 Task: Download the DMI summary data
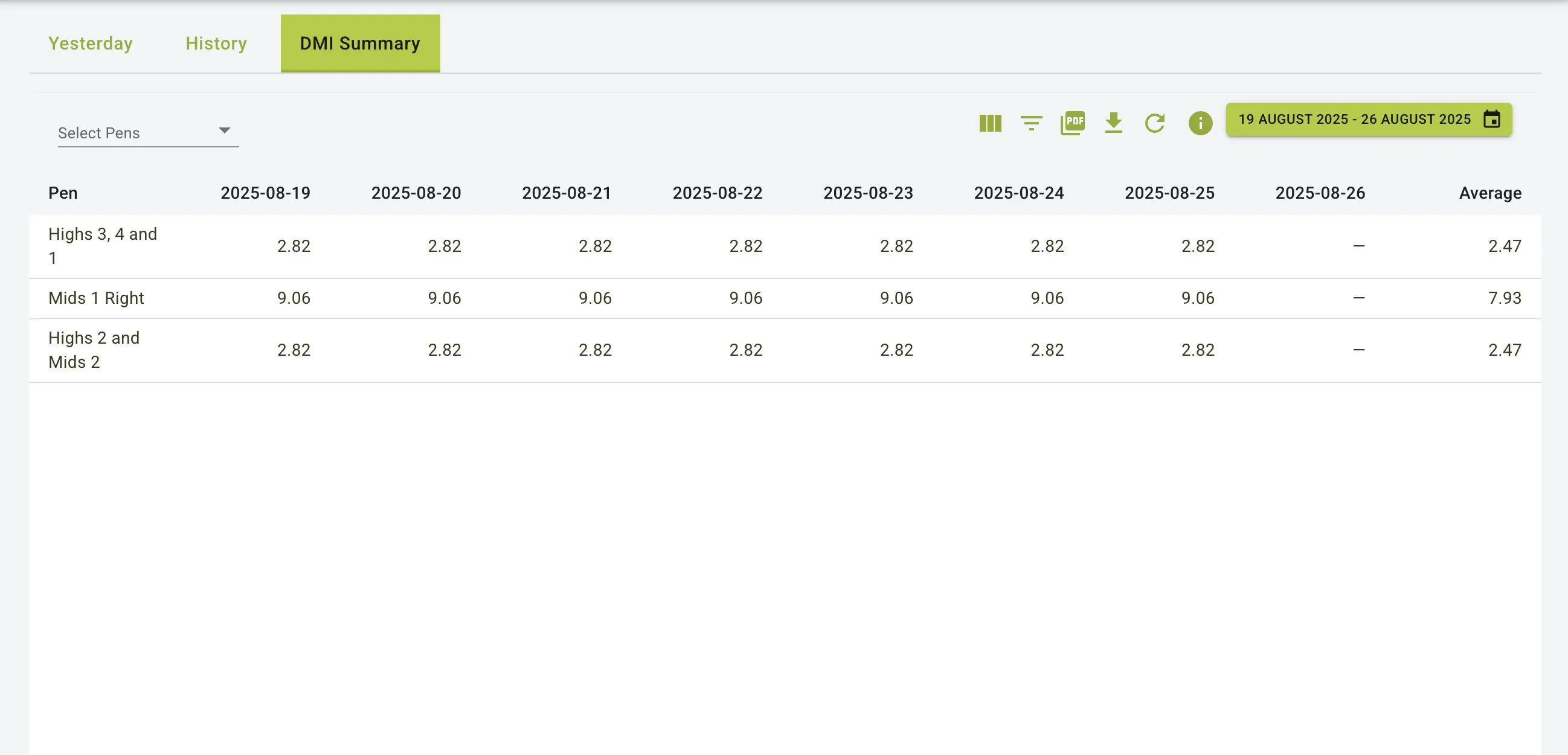coord(1113,123)
